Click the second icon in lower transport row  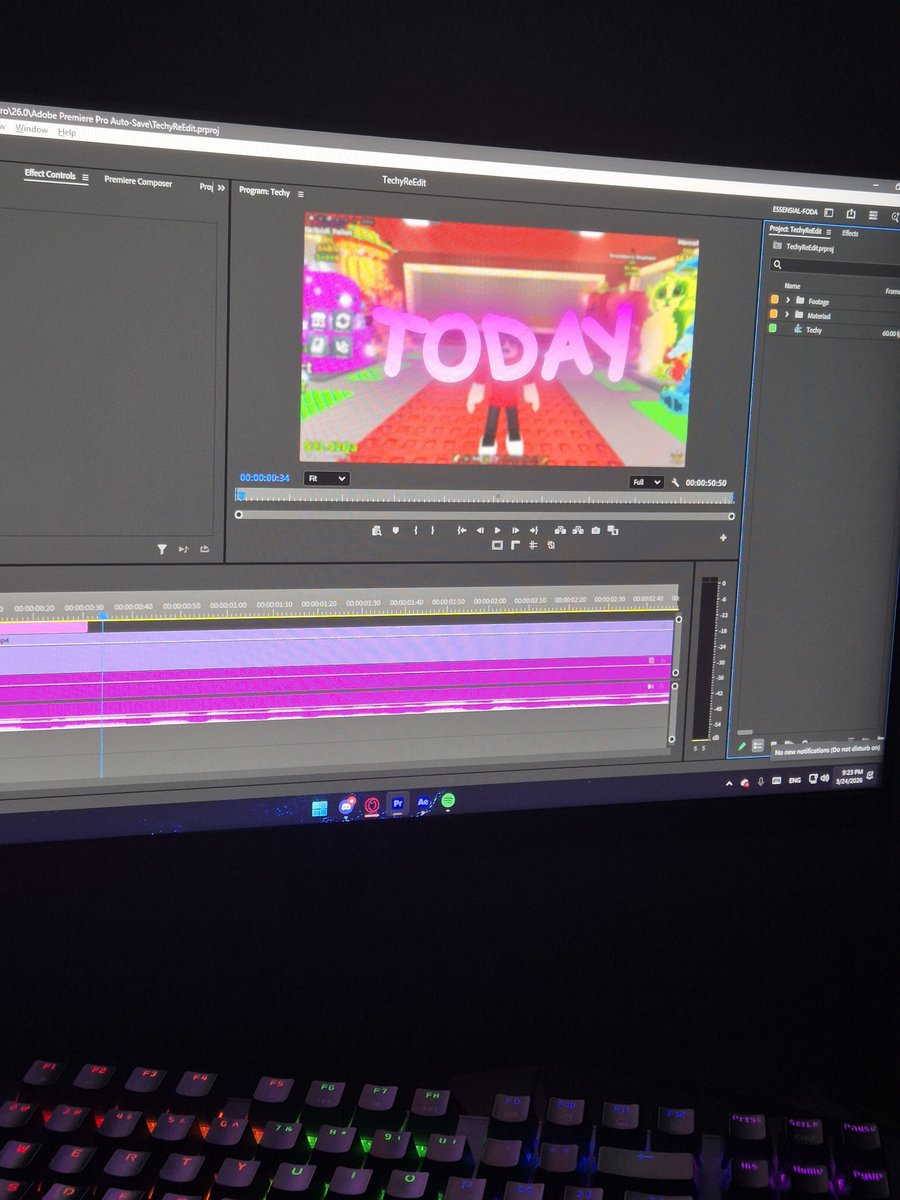point(515,545)
